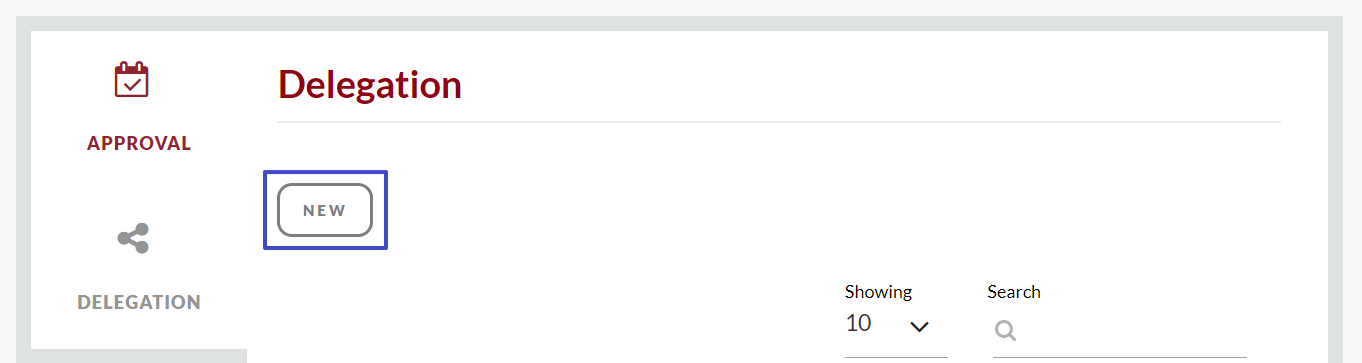Click the search magnifier icon
The height and width of the screenshot is (363, 1362).
[x=1006, y=331]
